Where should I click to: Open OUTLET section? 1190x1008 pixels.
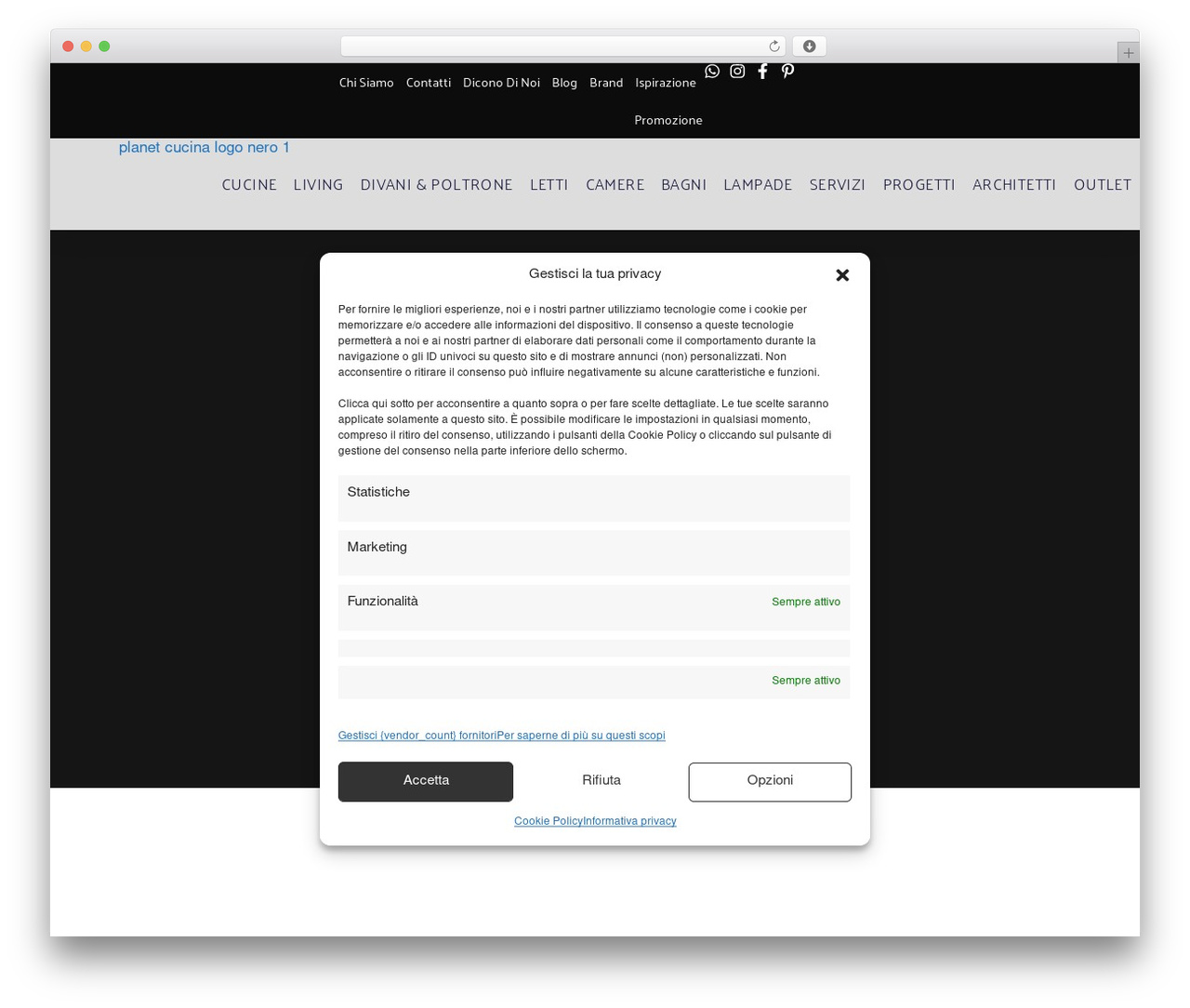pos(1102,185)
